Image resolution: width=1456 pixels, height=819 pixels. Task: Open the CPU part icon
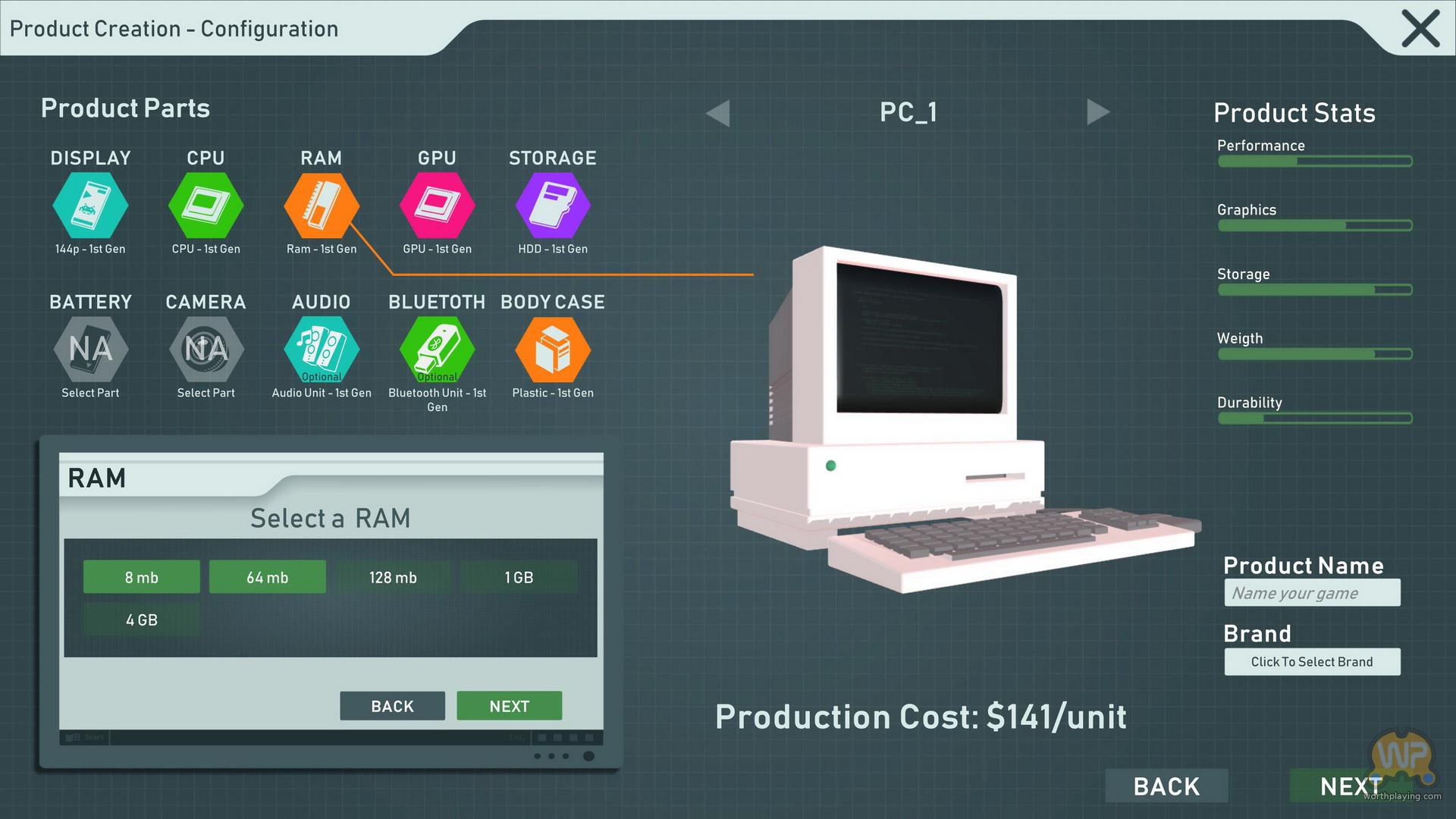click(x=206, y=206)
